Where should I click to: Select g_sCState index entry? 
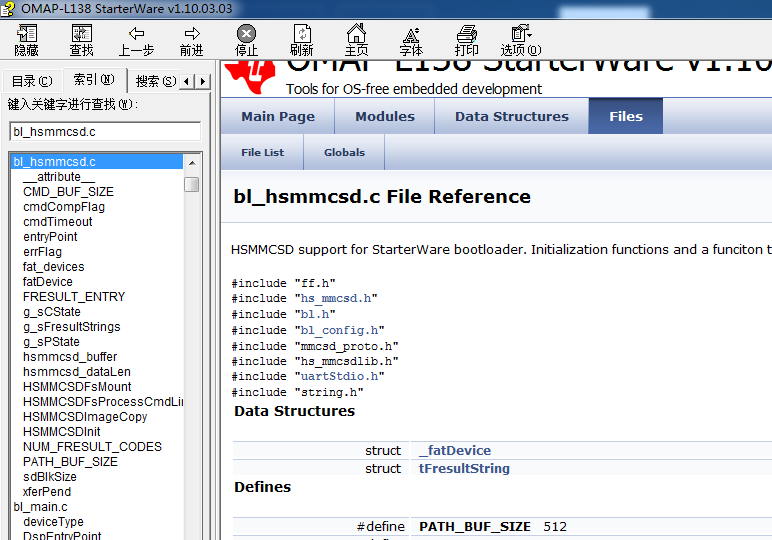click(x=52, y=312)
